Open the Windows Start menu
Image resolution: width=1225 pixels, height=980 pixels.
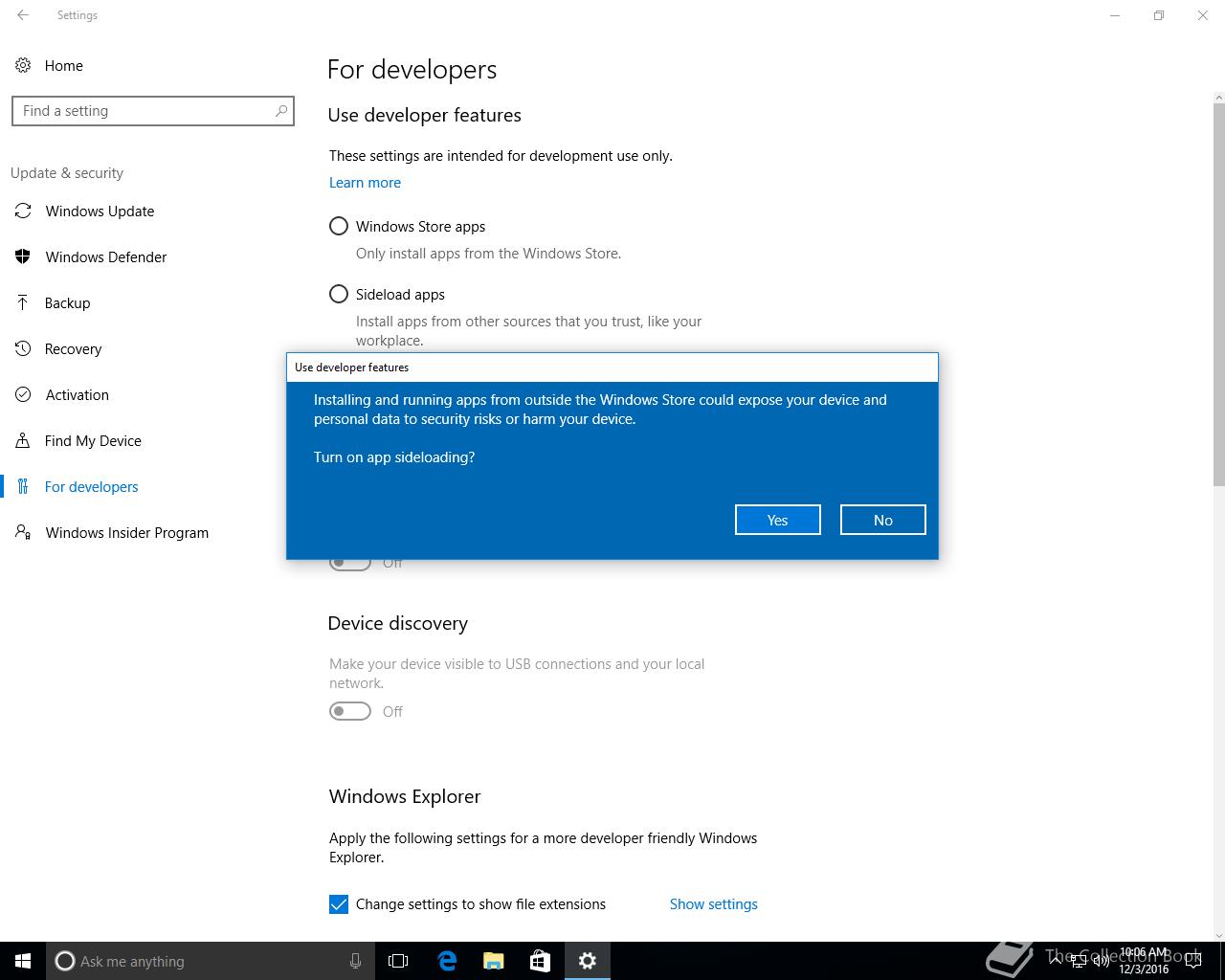[23, 961]
